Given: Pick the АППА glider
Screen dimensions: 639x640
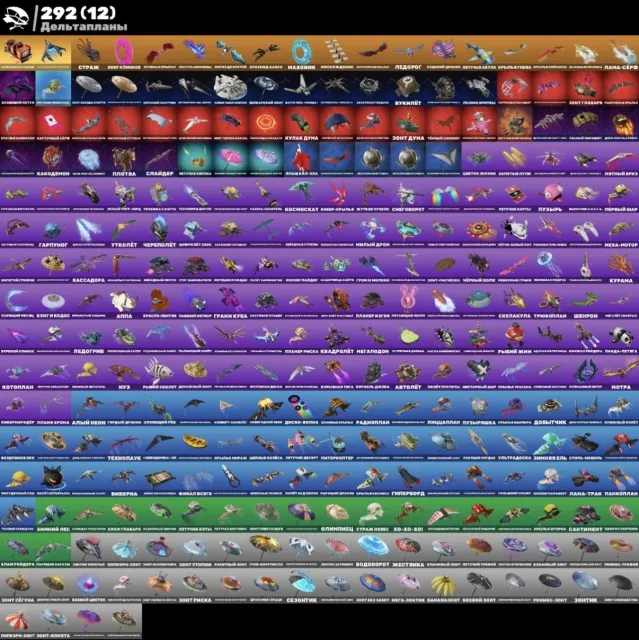Looking at the screenshot, I should point(124,302).
